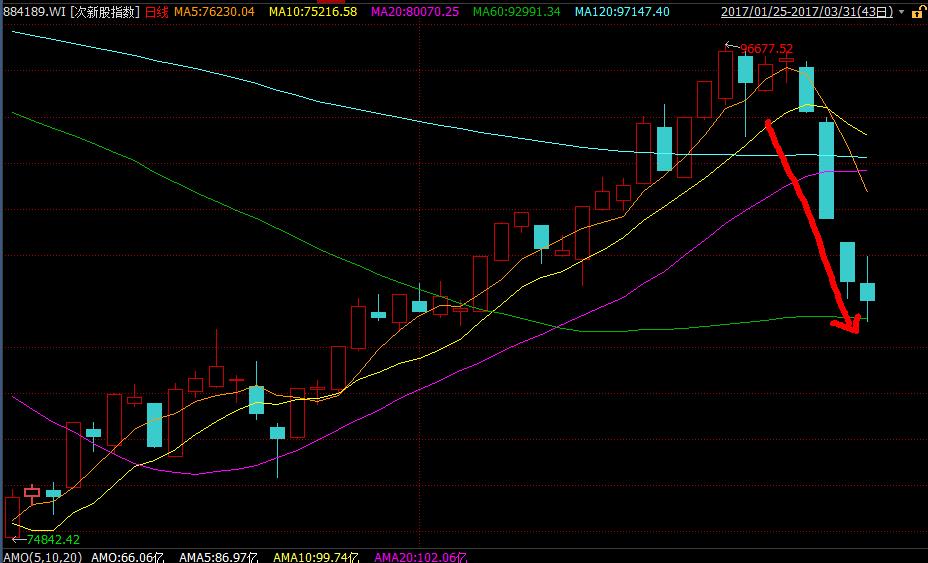The width and height of the screenshot is (928, 563).
Task: Click the 日线 period label
Action: pyautogui.click(x=157, y=11)
